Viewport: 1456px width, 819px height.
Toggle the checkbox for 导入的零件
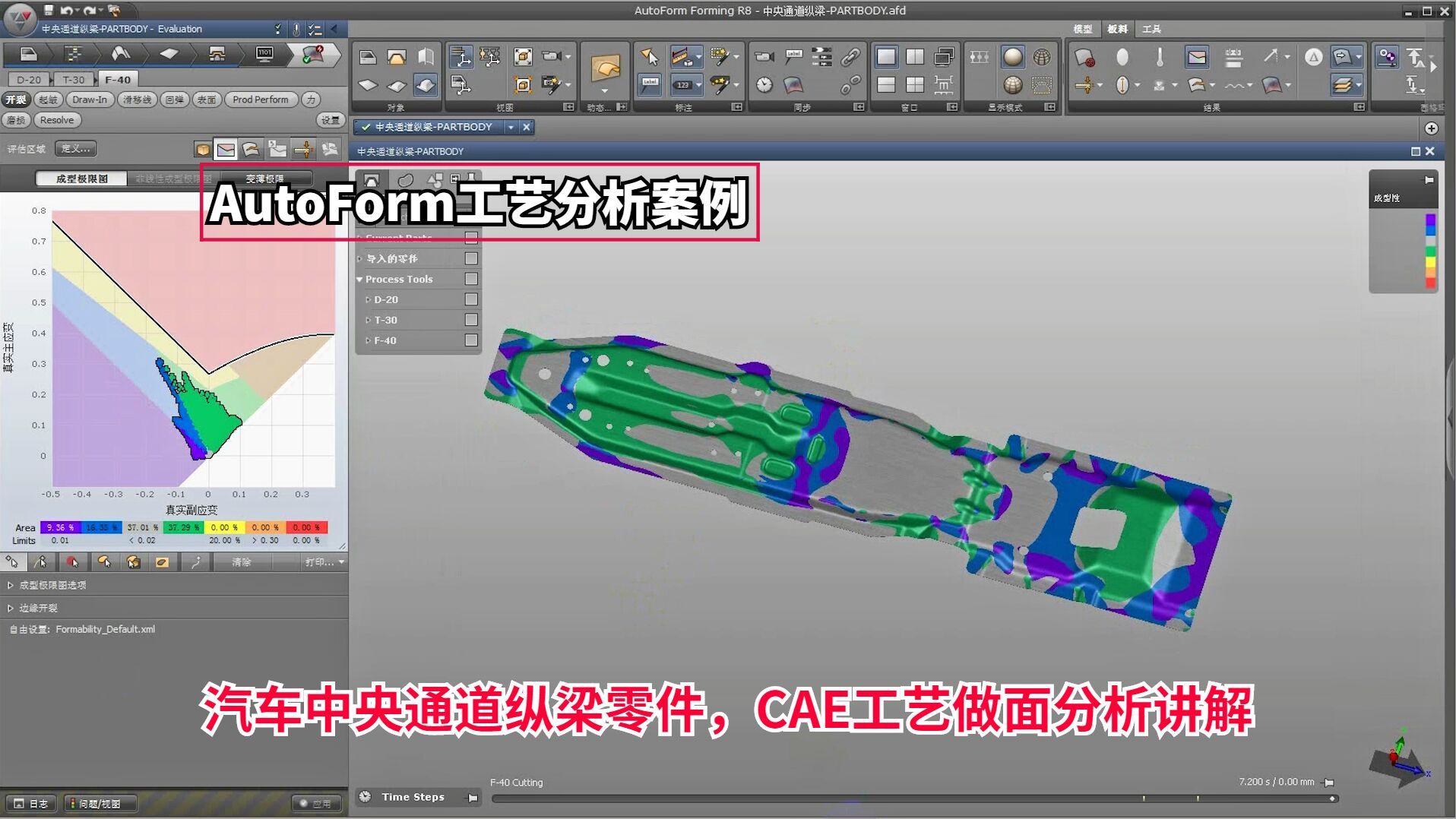[x=471, y=258]
